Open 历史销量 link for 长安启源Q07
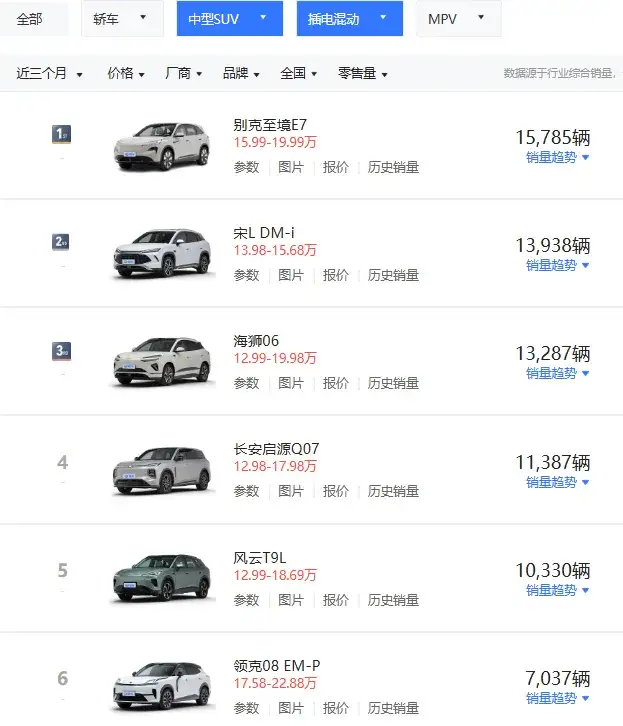 pos(393,491)
